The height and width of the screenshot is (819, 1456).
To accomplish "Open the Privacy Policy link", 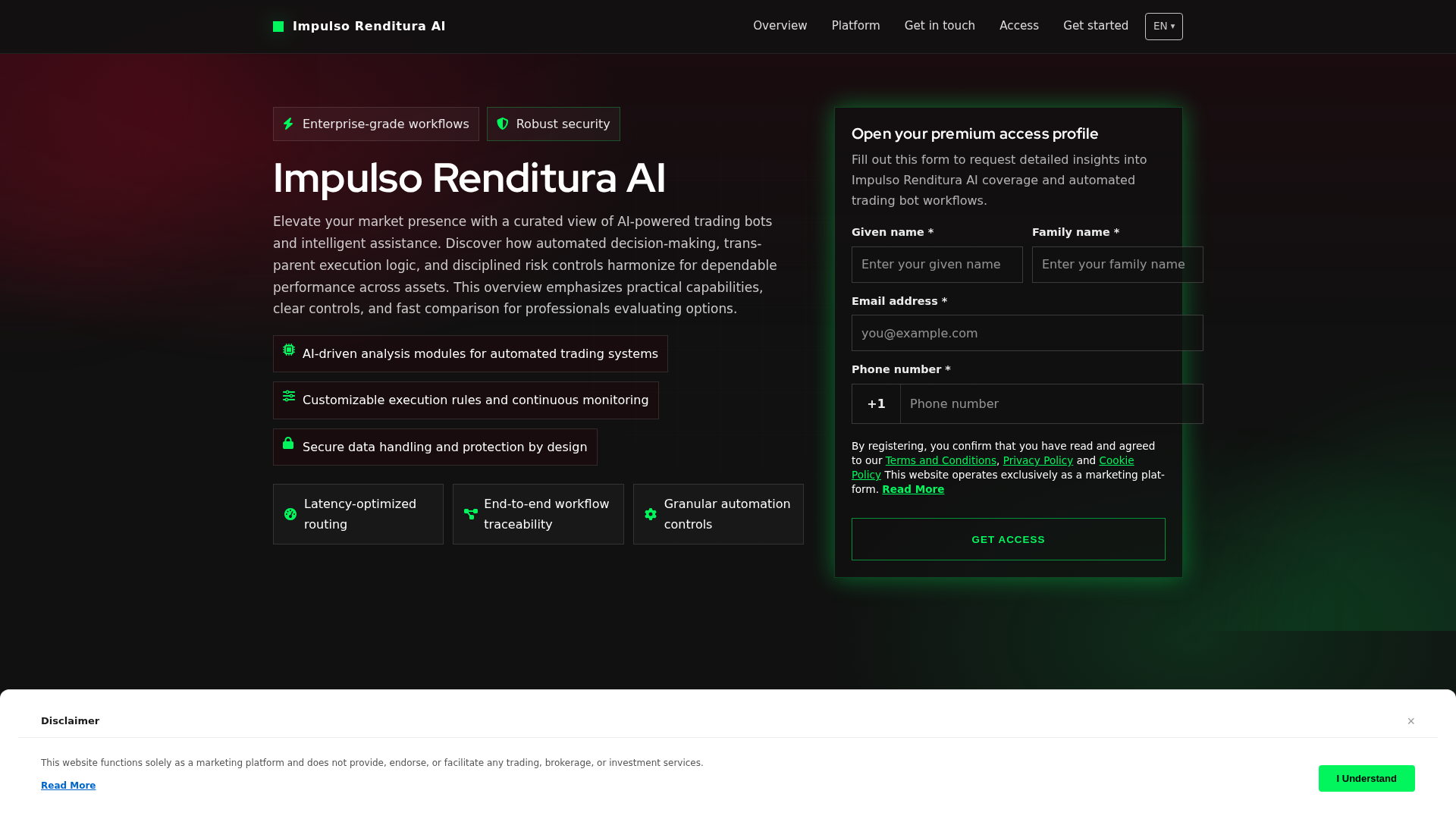I will pos(1038,460).
